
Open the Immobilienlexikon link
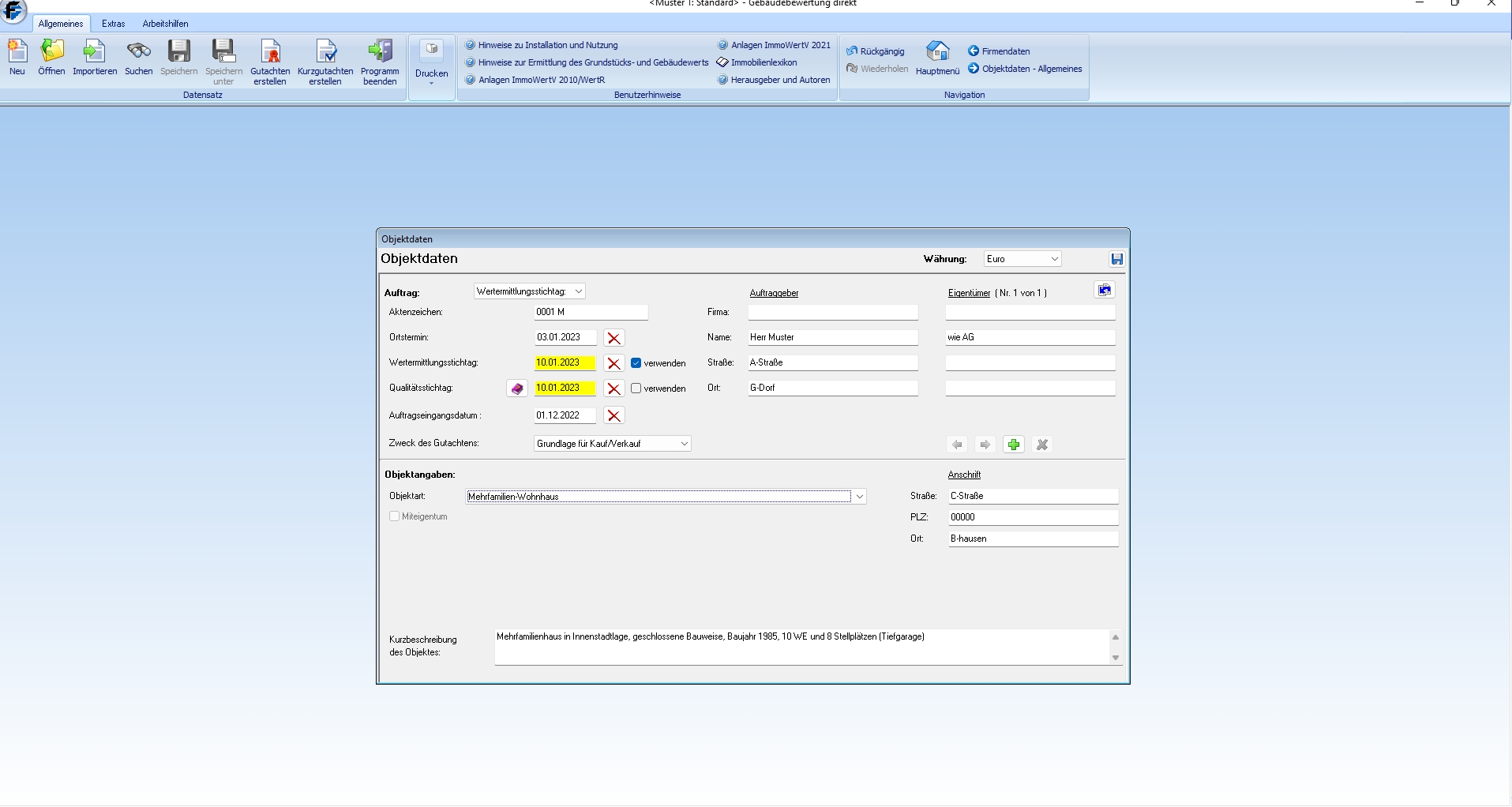[764, 62]
